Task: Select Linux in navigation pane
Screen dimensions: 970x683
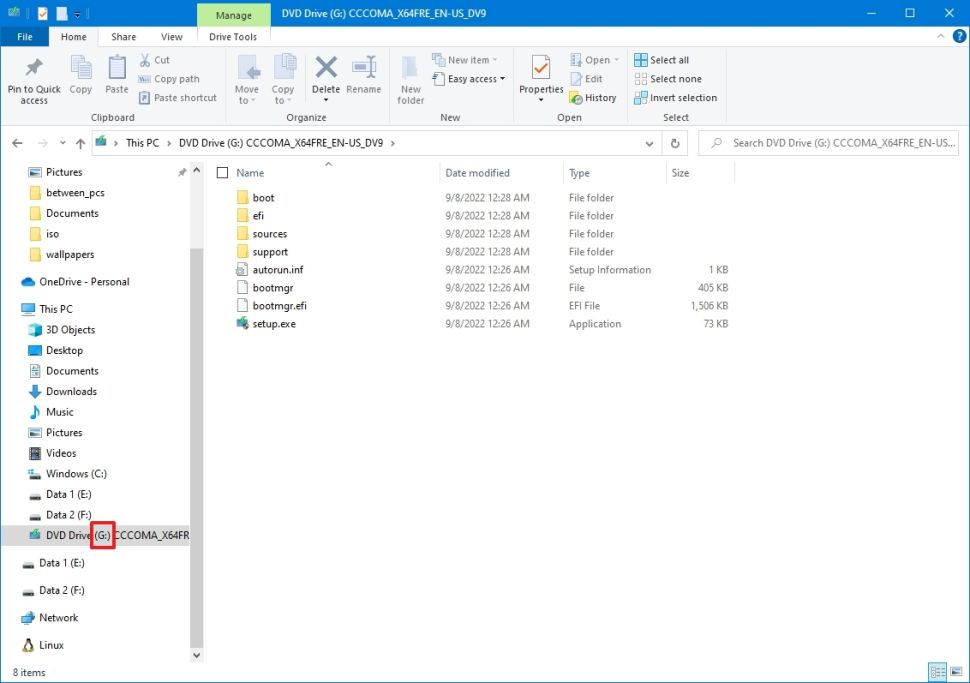Action: [43, 645]
